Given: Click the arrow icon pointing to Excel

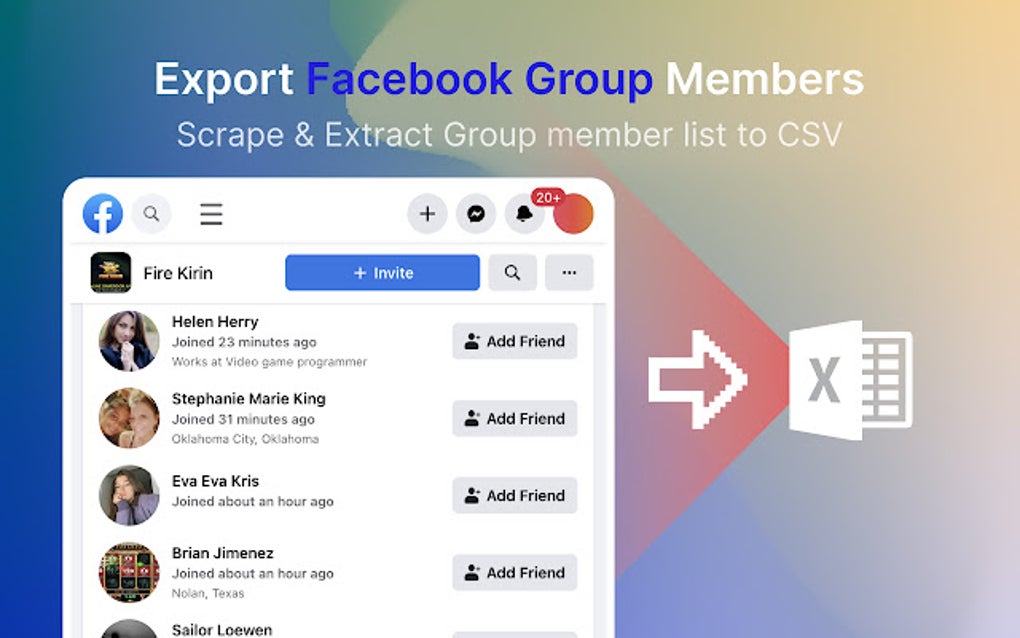Looking at the screenshot, I should point(700,381).
